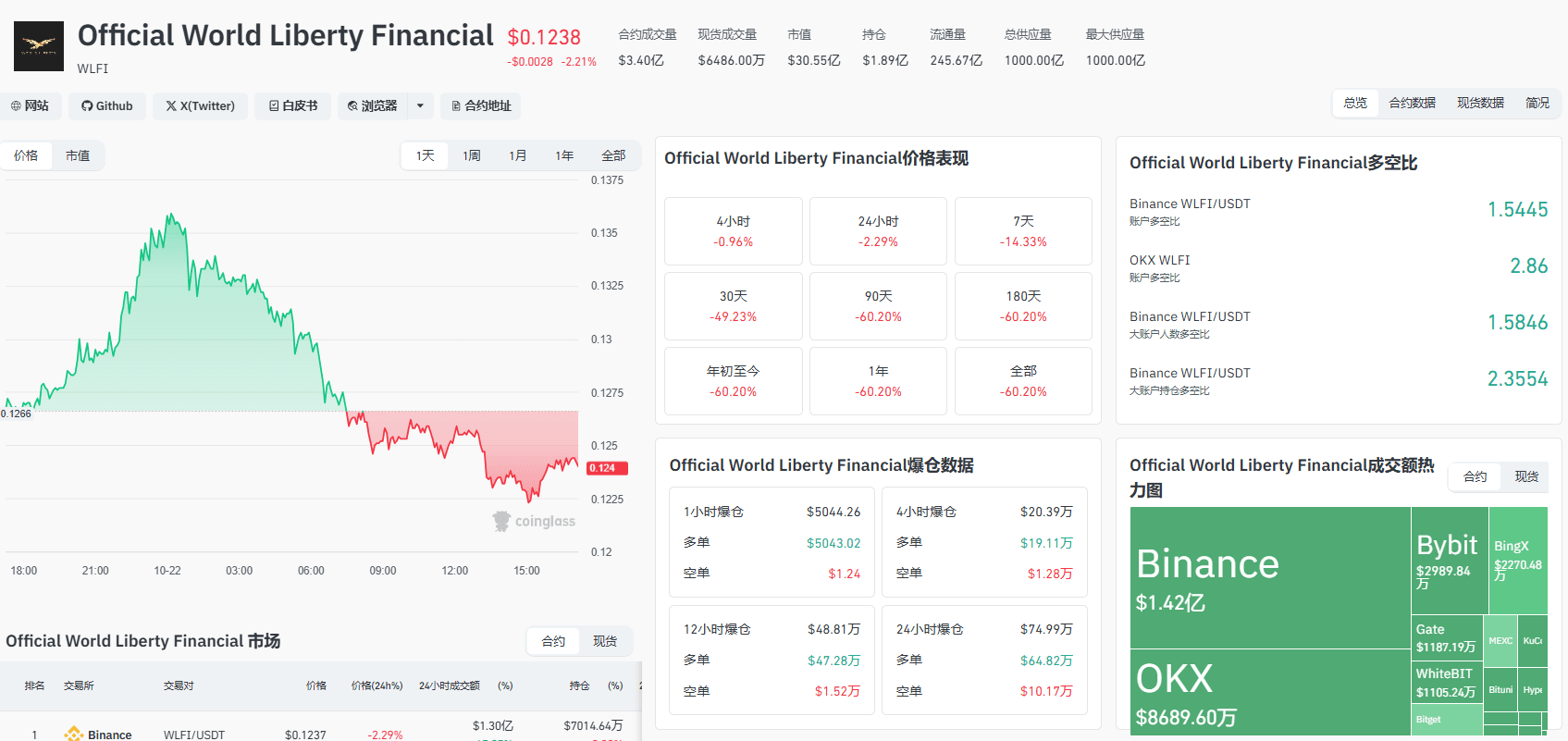
Task: Click the 全部 -60.20% performance card
Action: point(1023,381)
